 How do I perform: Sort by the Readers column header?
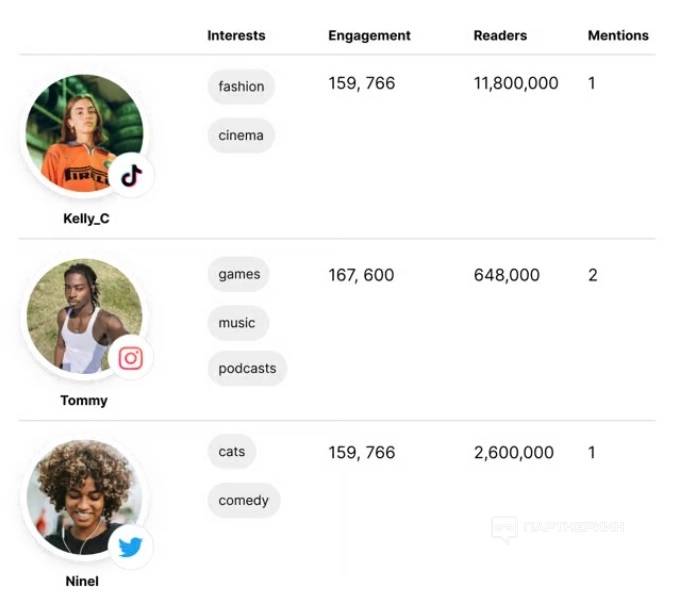click(x=501, y=35)
